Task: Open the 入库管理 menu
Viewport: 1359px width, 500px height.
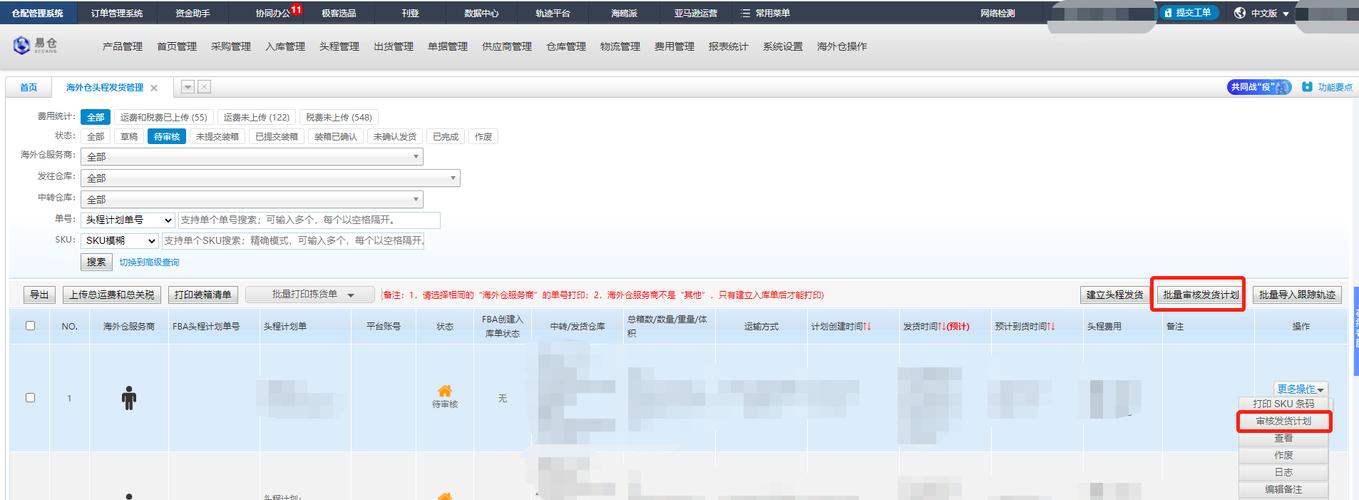Action: [285, 47]
